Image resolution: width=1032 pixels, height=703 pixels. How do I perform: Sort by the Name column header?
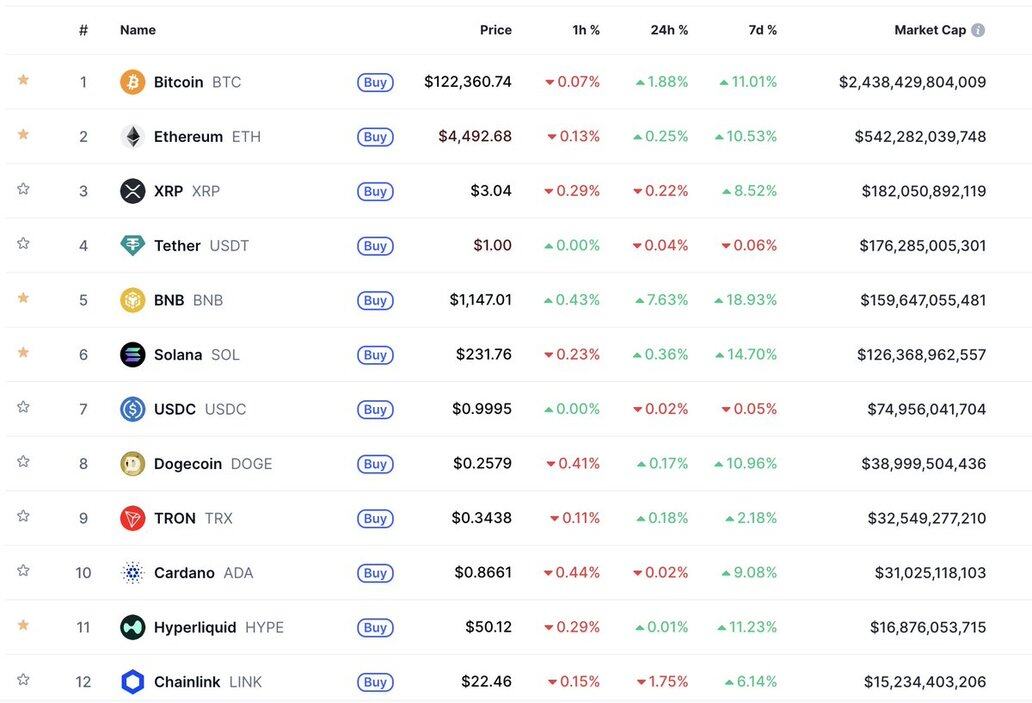[x=138, y=30]
